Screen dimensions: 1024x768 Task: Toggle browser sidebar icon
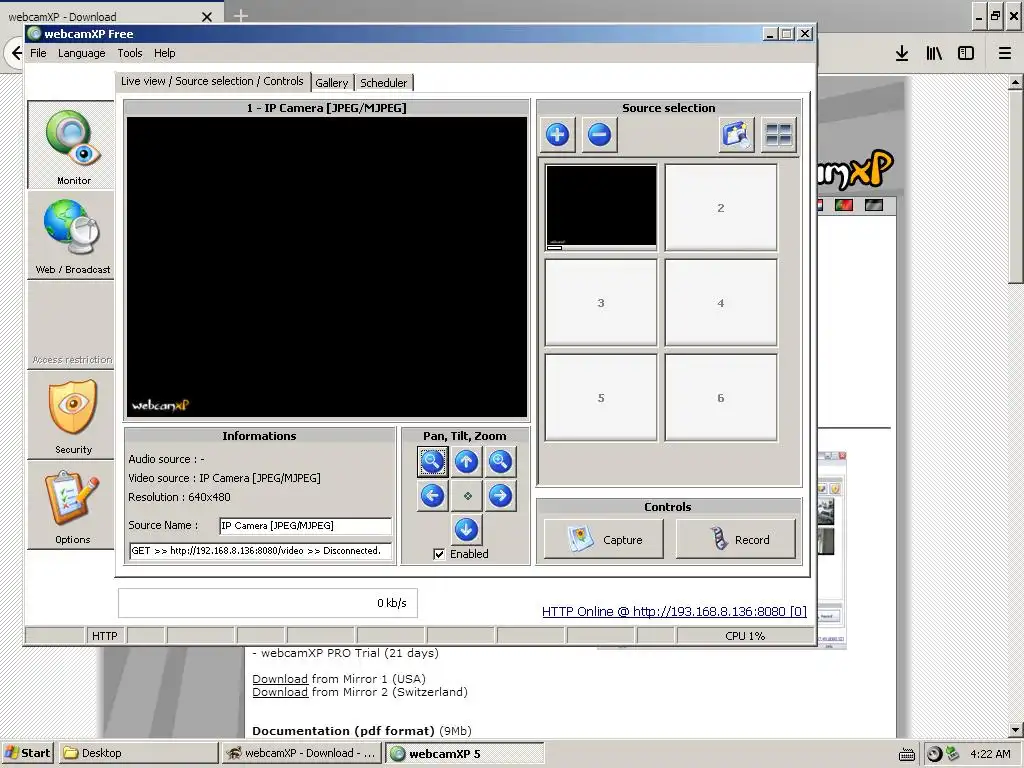[966, 54]
